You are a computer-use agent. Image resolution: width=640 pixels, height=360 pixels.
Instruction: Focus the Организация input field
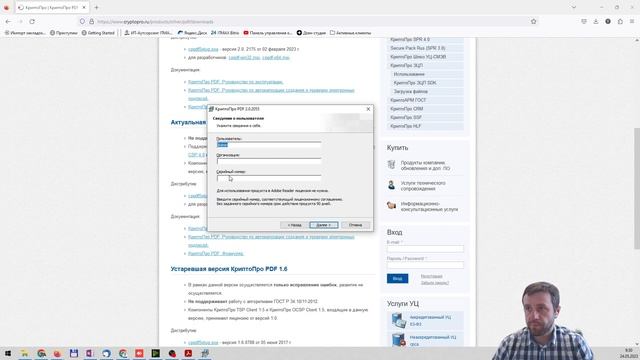click(269, 161)
